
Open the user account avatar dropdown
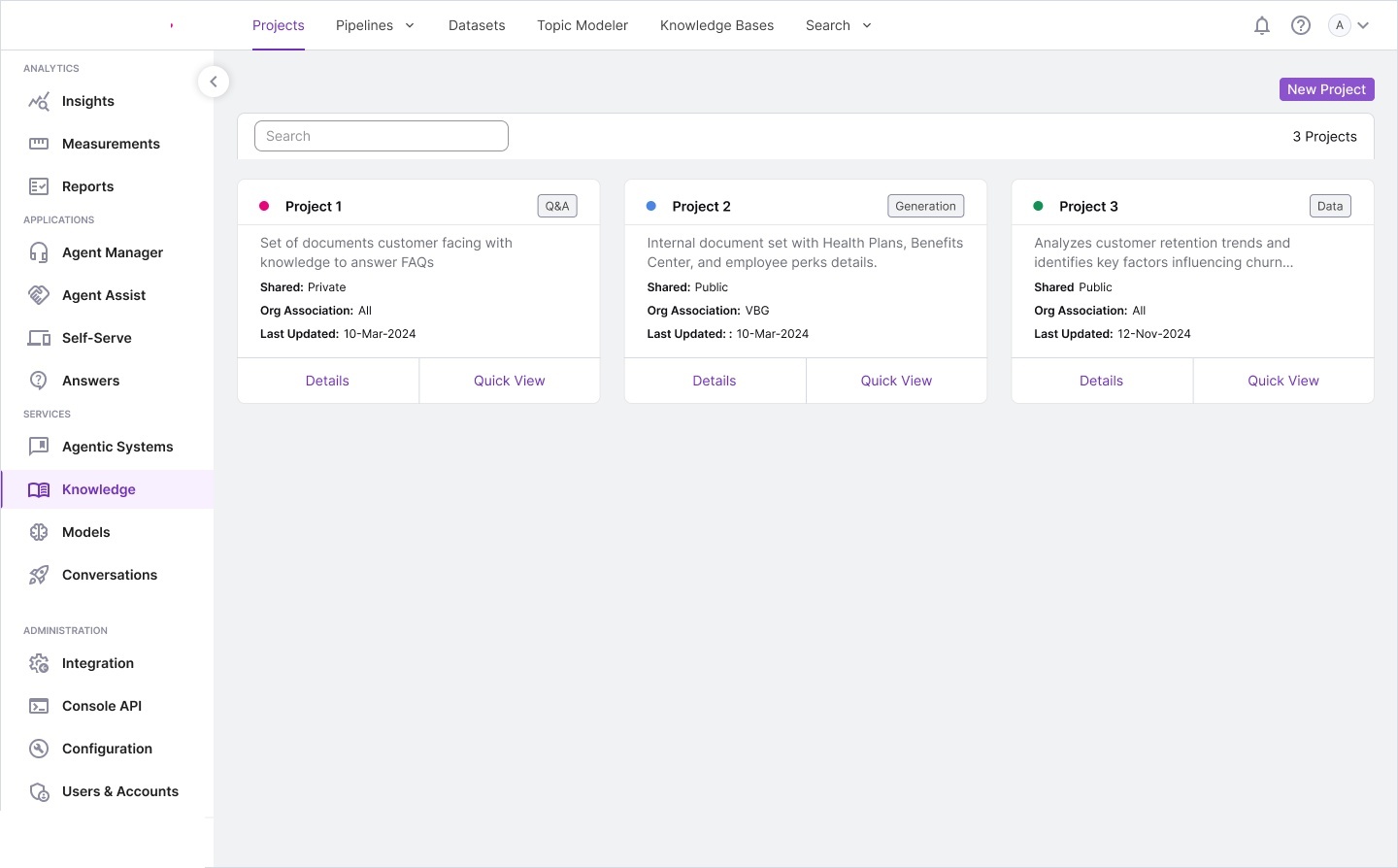[1349, 26]
